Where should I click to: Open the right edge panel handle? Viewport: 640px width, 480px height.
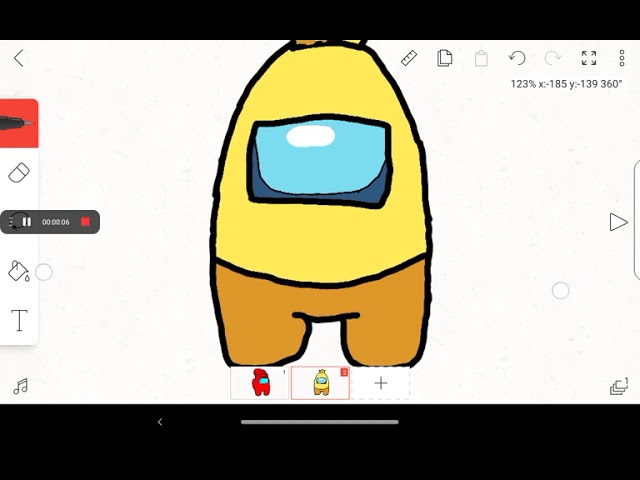point(637,220)
